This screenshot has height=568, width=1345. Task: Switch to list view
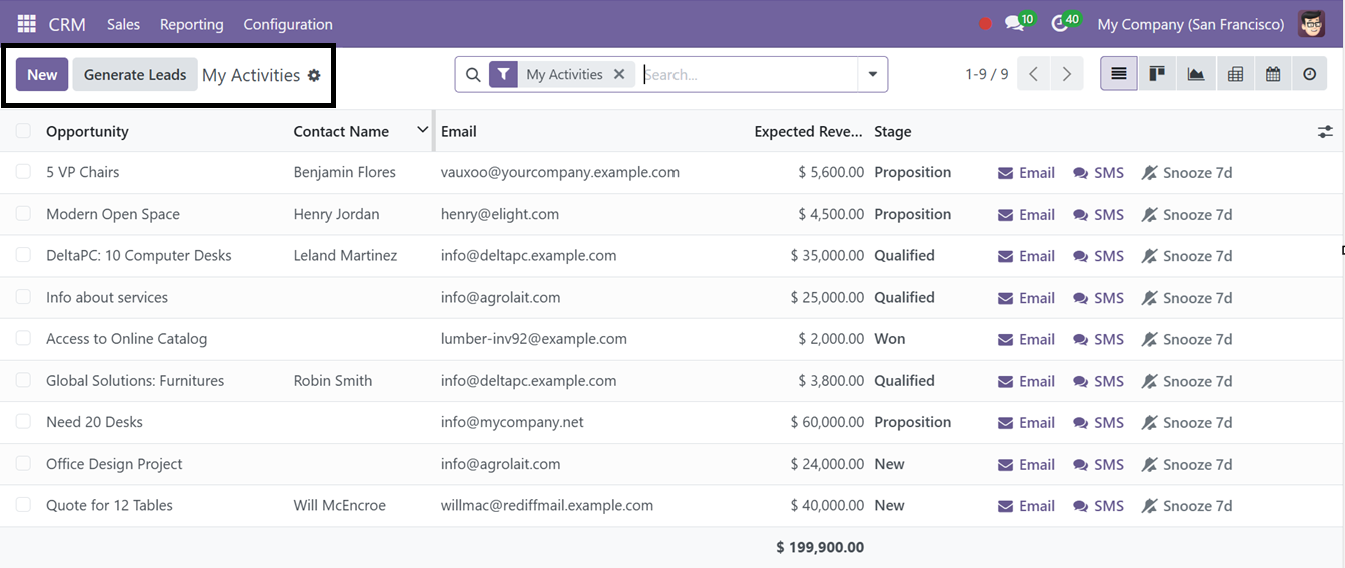[x=1119, y=74]
